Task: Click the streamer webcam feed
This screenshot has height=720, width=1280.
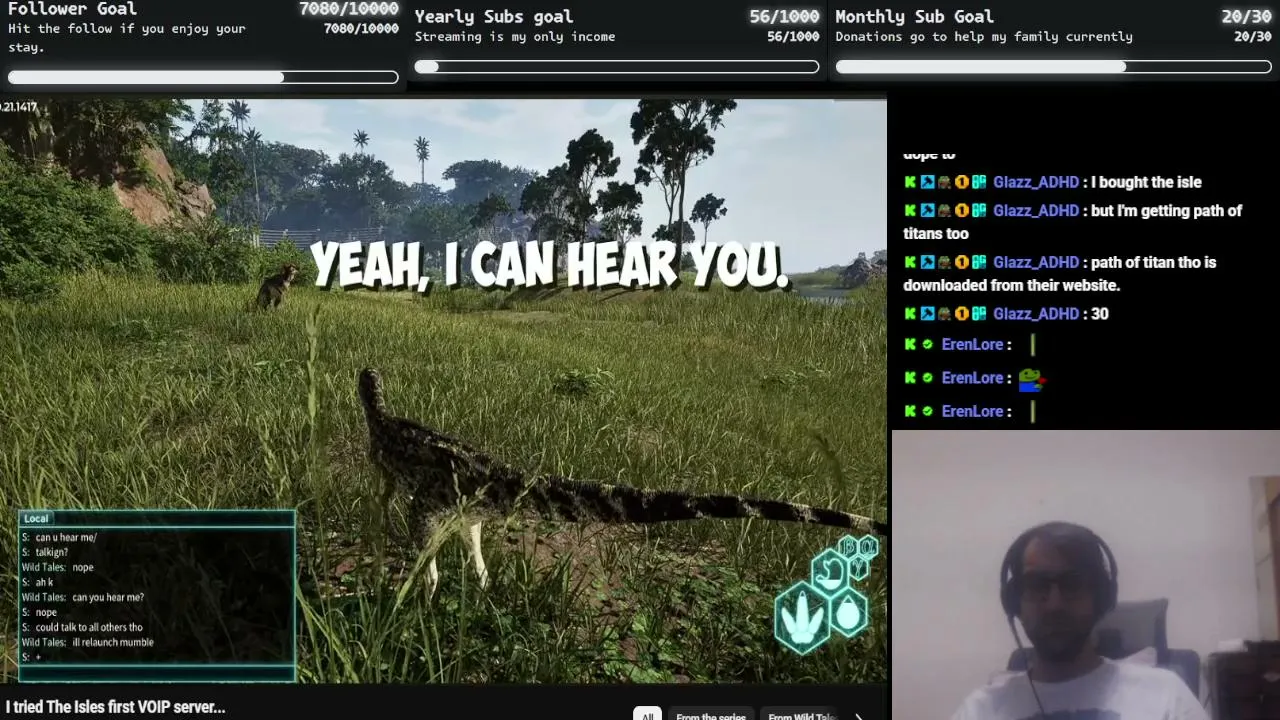Action: point(1085,575)
